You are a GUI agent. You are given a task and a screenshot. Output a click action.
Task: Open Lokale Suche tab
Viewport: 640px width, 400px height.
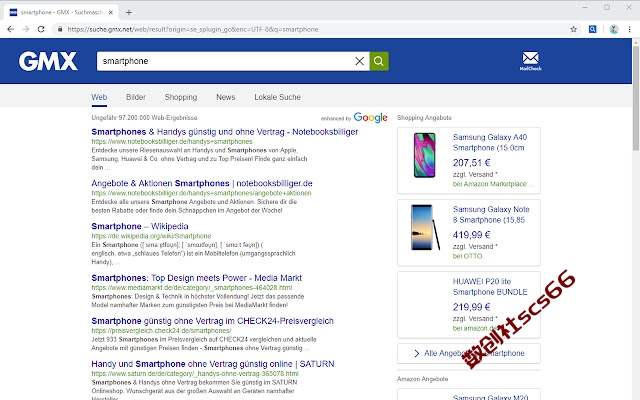(x=278, y=97)
